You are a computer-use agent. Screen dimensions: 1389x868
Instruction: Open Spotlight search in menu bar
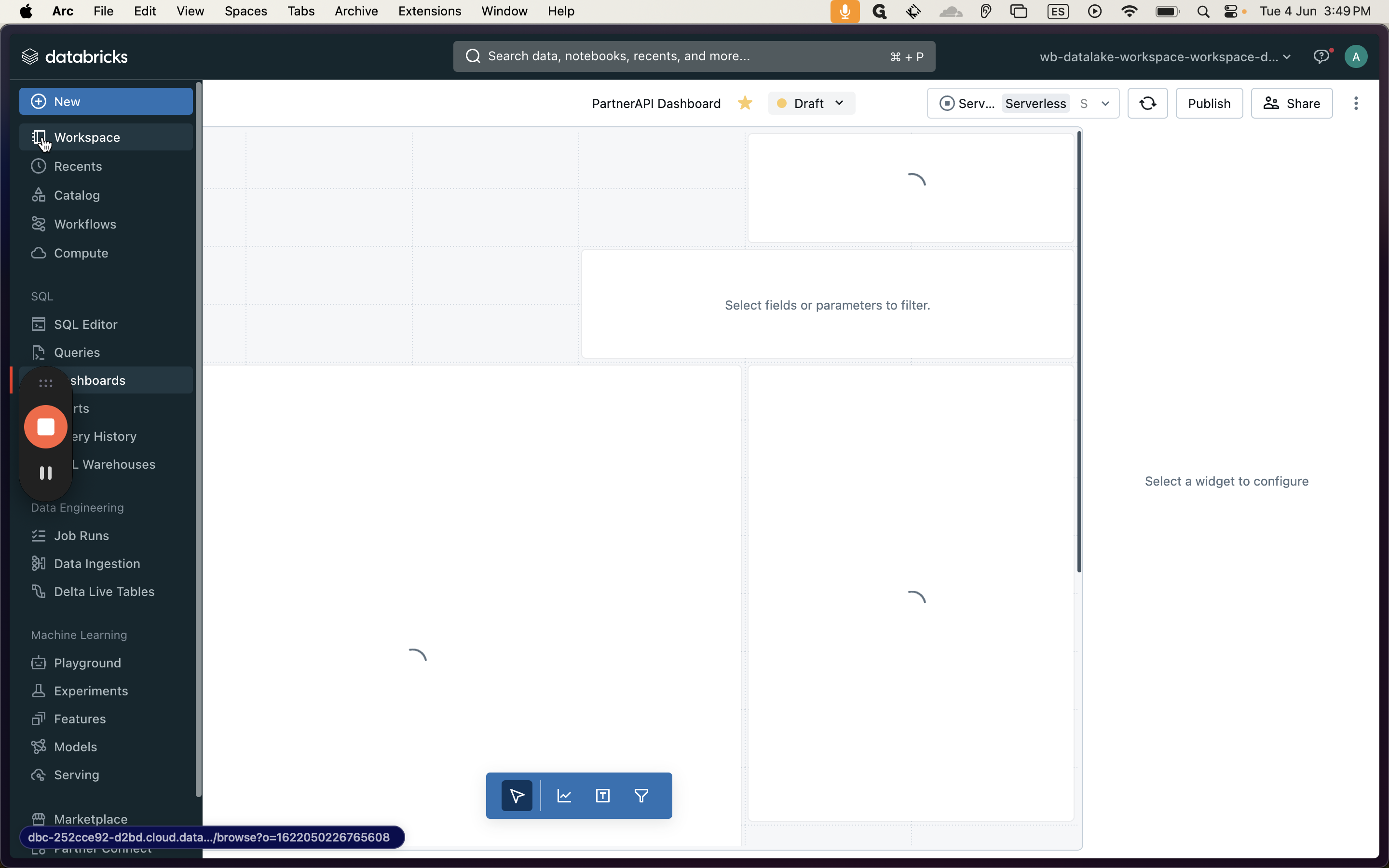[1203, 12]
